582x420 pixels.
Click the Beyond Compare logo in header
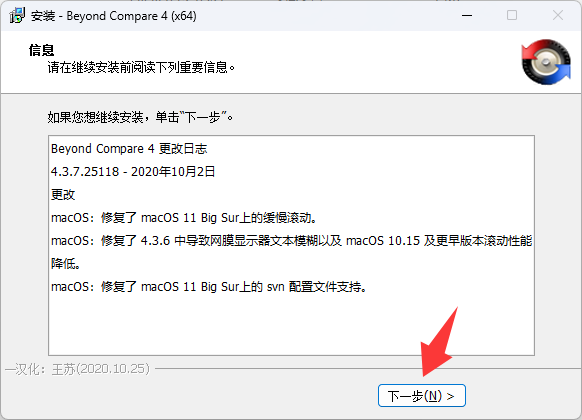546,62
